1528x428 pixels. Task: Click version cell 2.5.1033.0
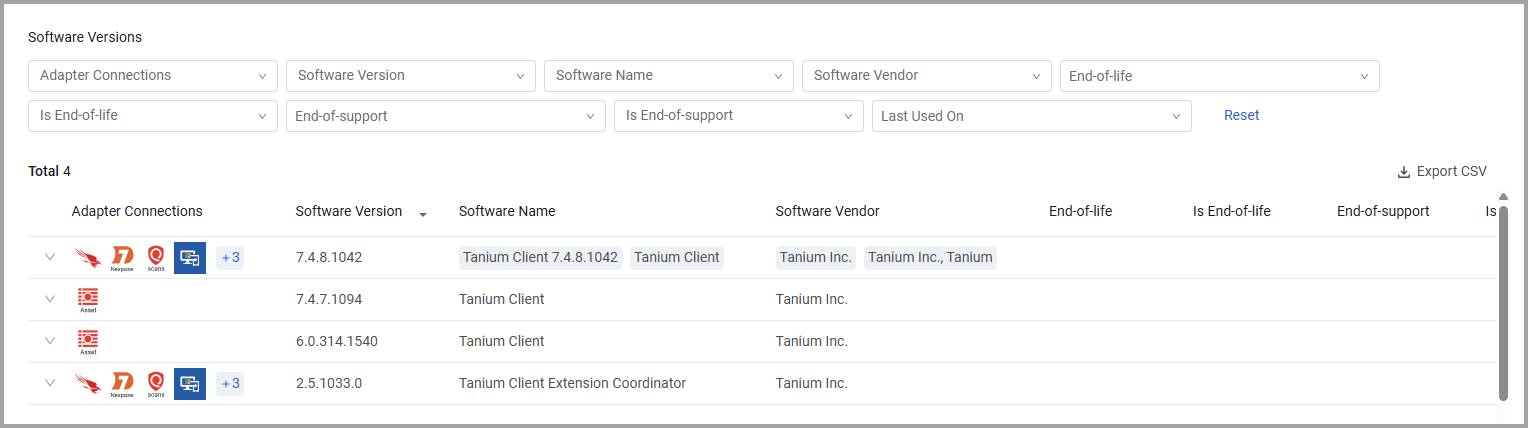coord(329,383)
